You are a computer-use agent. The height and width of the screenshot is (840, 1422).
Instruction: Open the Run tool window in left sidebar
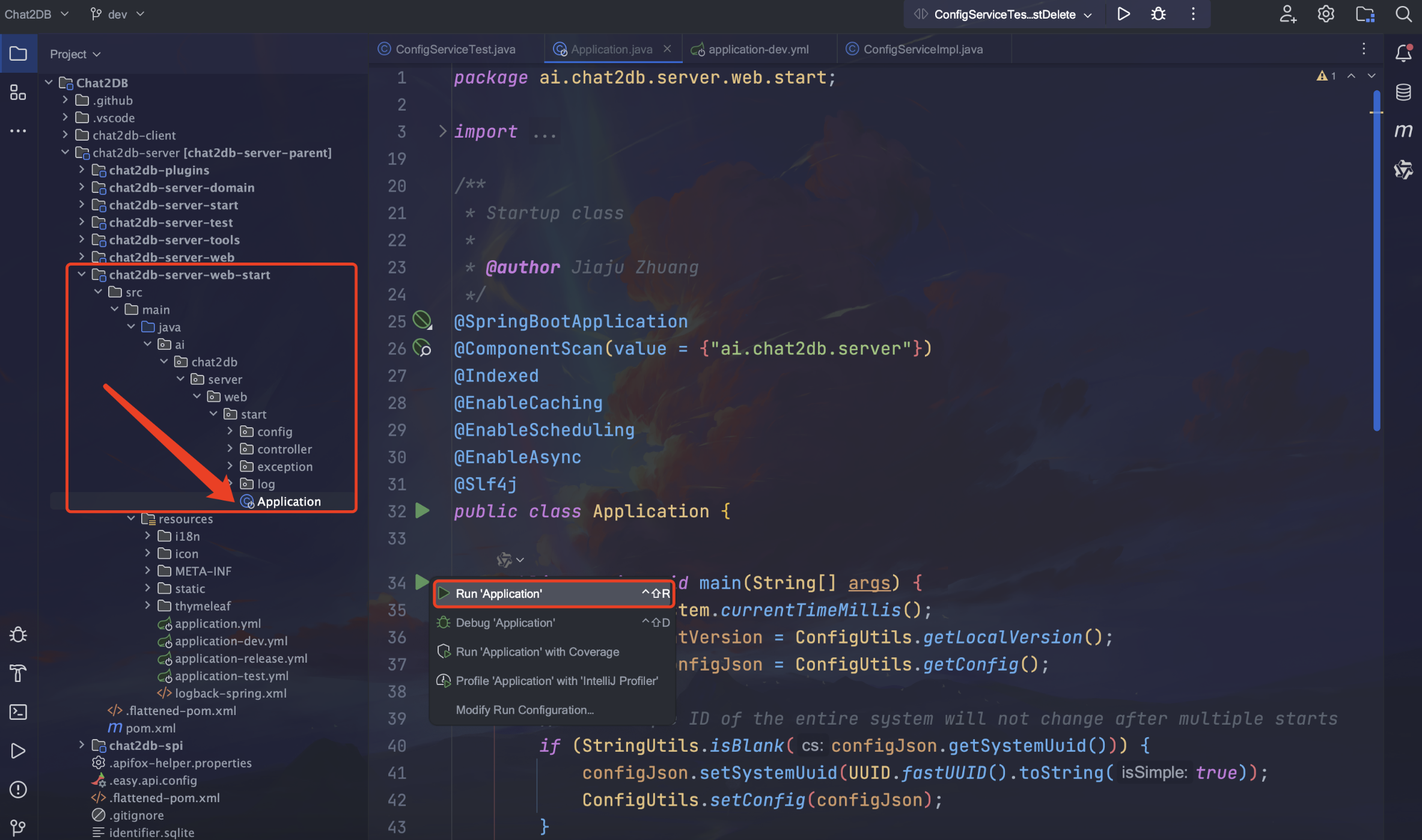[x=18, y=750]
